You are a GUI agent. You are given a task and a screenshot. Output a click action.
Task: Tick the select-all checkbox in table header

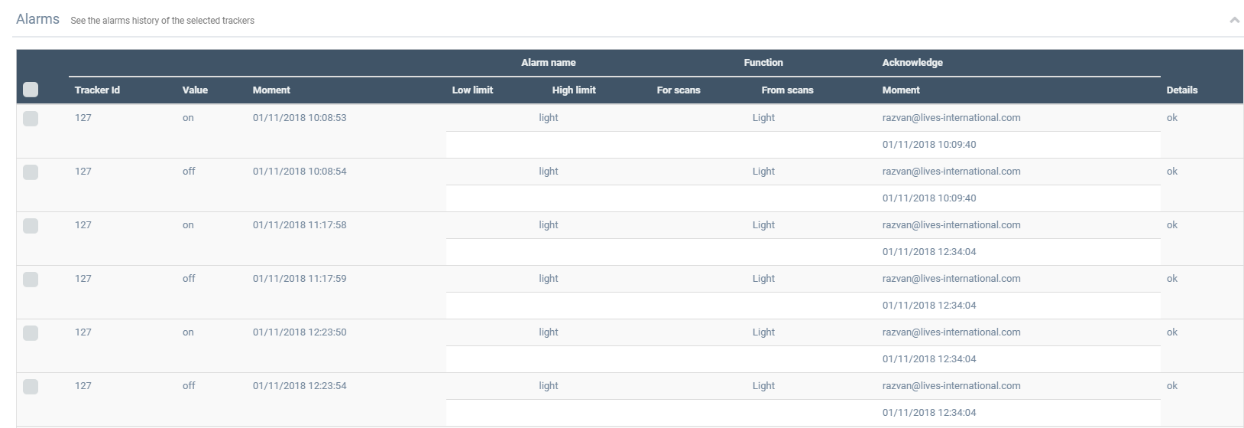click(x=30, y=90)
